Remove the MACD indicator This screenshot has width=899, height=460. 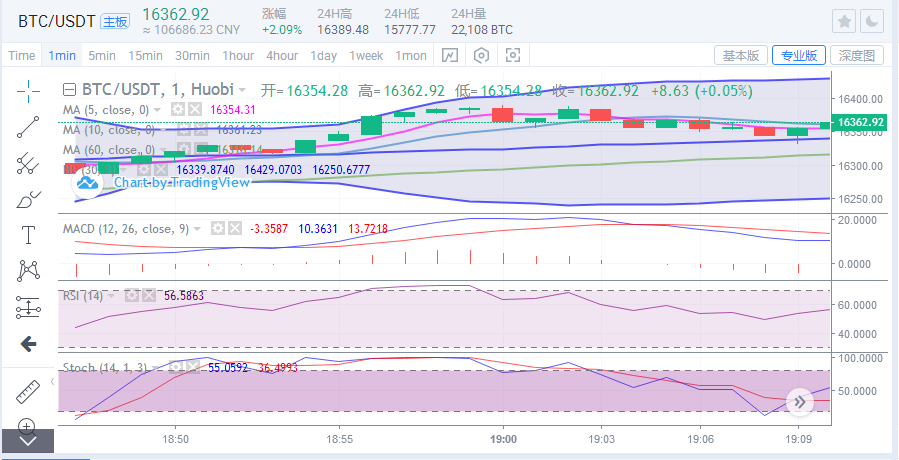coord(234,229)
